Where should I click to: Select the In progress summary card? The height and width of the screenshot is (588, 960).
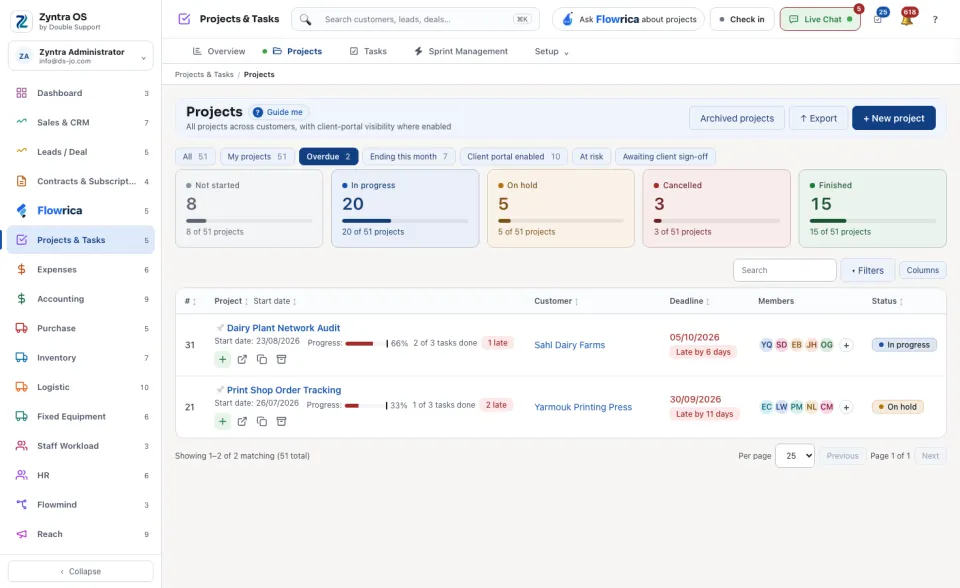tap(405, 209)
